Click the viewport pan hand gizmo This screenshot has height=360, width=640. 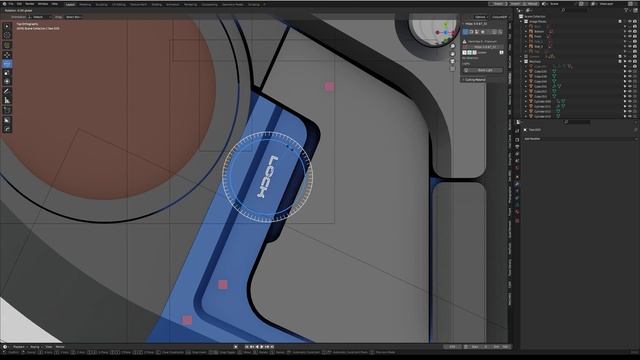[x=452, y=53]
